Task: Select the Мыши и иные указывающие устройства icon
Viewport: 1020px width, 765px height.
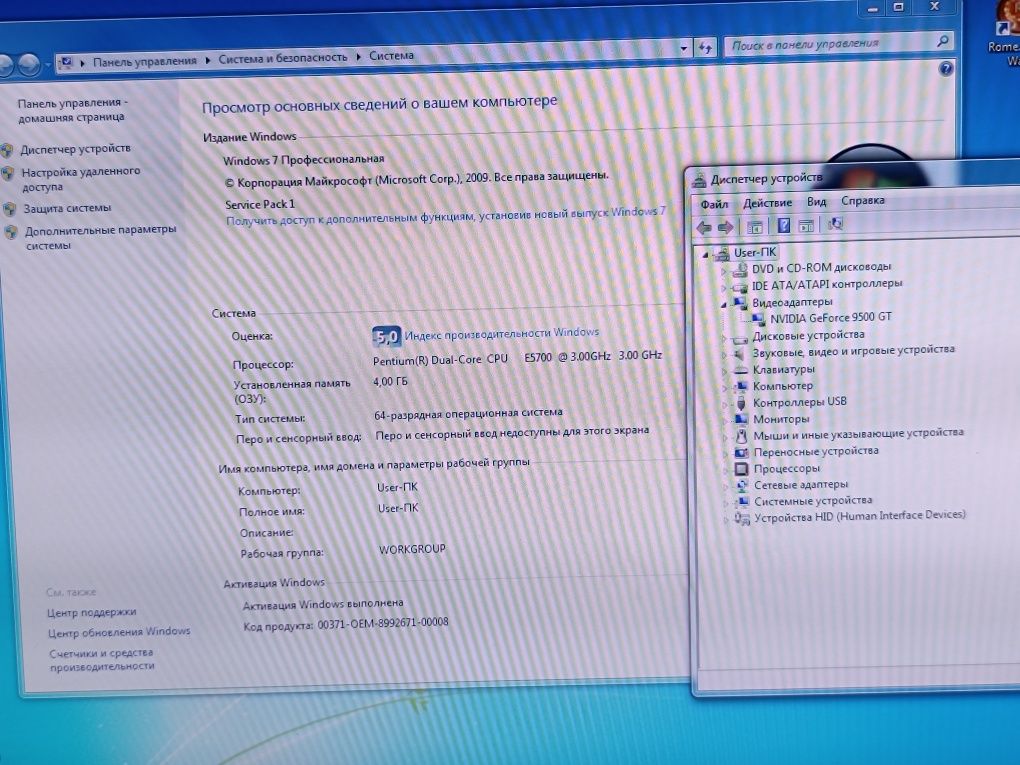Action: (741, 435)
